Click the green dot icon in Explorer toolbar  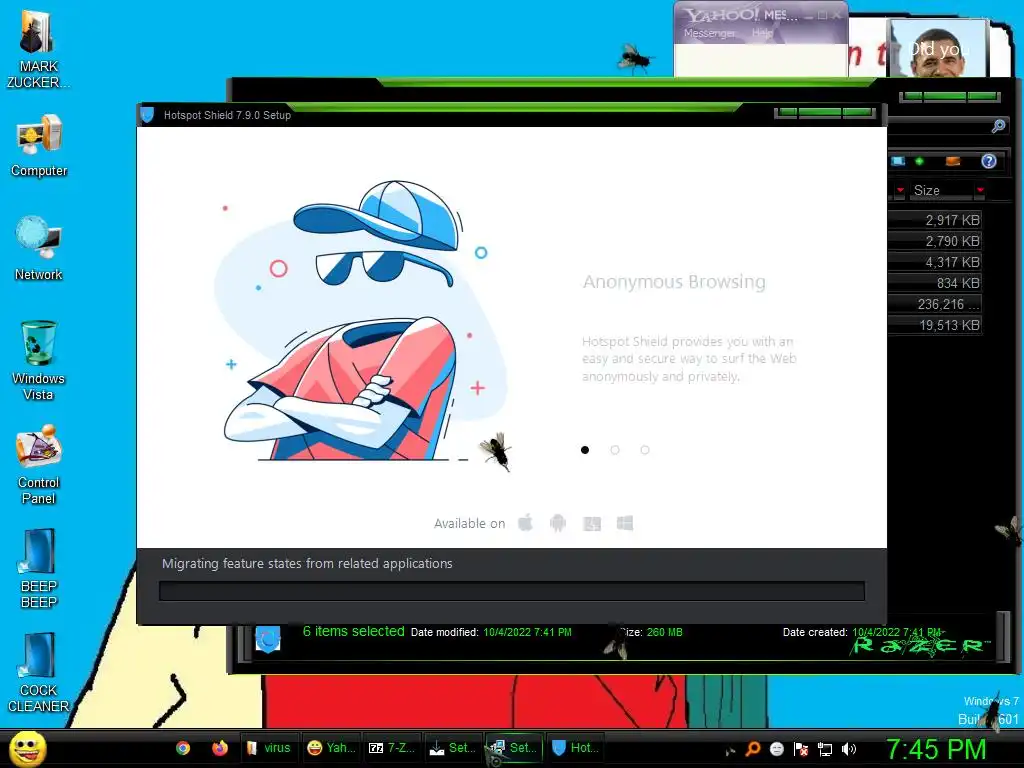pos(920,161)
